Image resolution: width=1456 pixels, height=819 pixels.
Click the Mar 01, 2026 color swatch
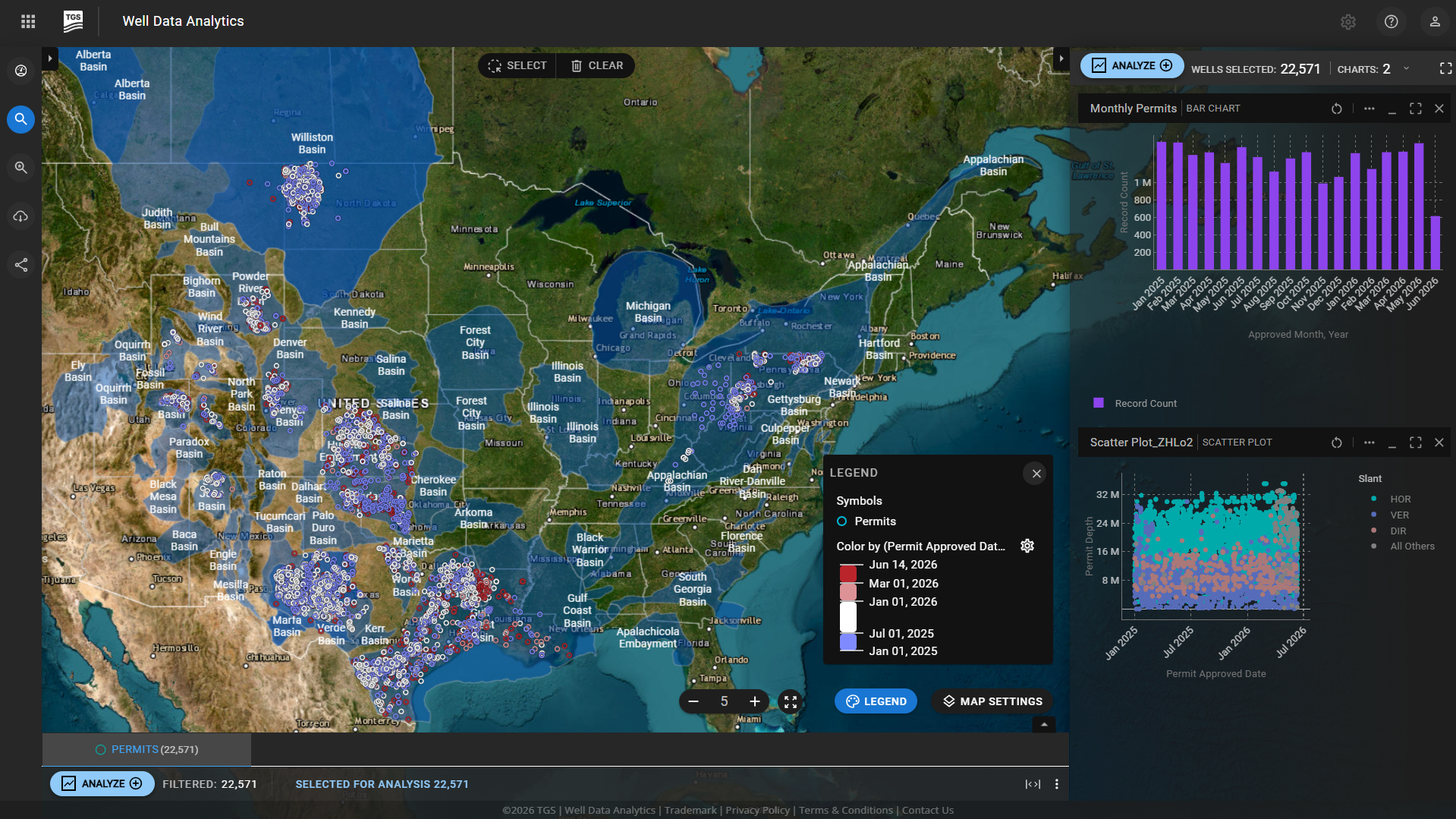pyautogui.click(x=848, y=592)
